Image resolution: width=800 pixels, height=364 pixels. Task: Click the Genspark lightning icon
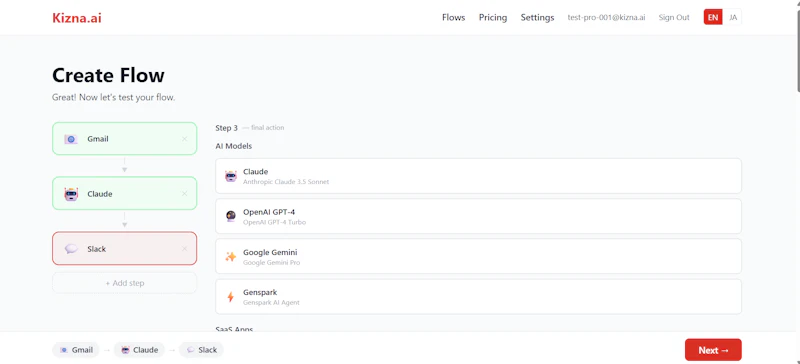click(x=231, y=297)
